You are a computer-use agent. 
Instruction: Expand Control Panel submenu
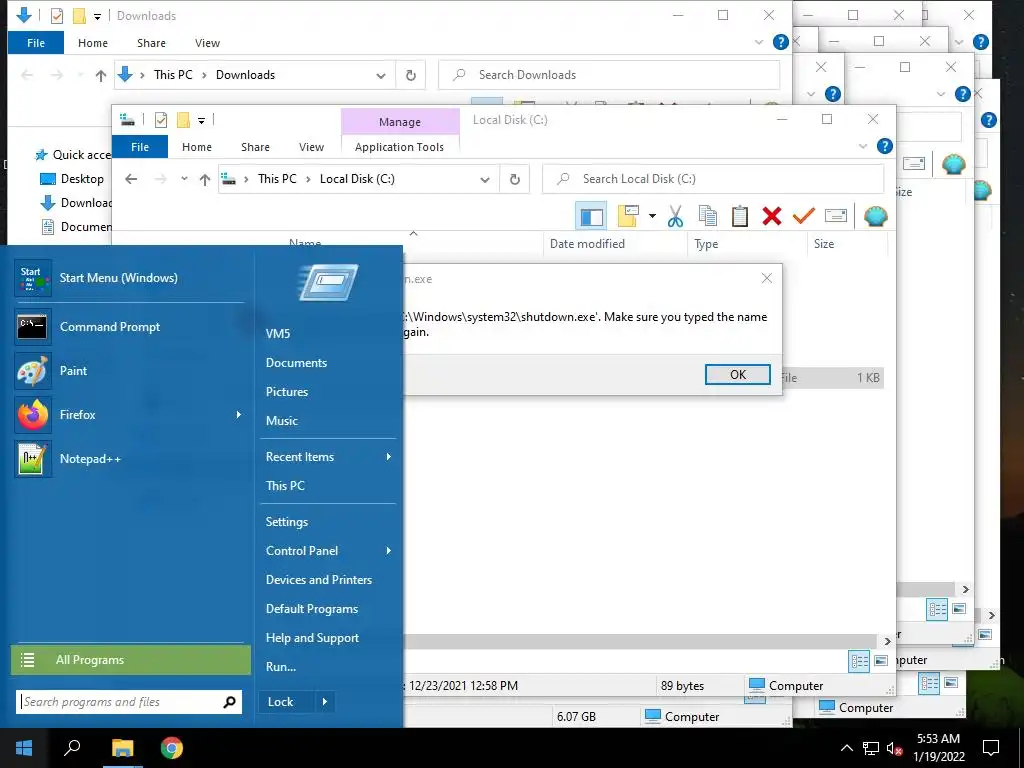[x=389, y=551]
